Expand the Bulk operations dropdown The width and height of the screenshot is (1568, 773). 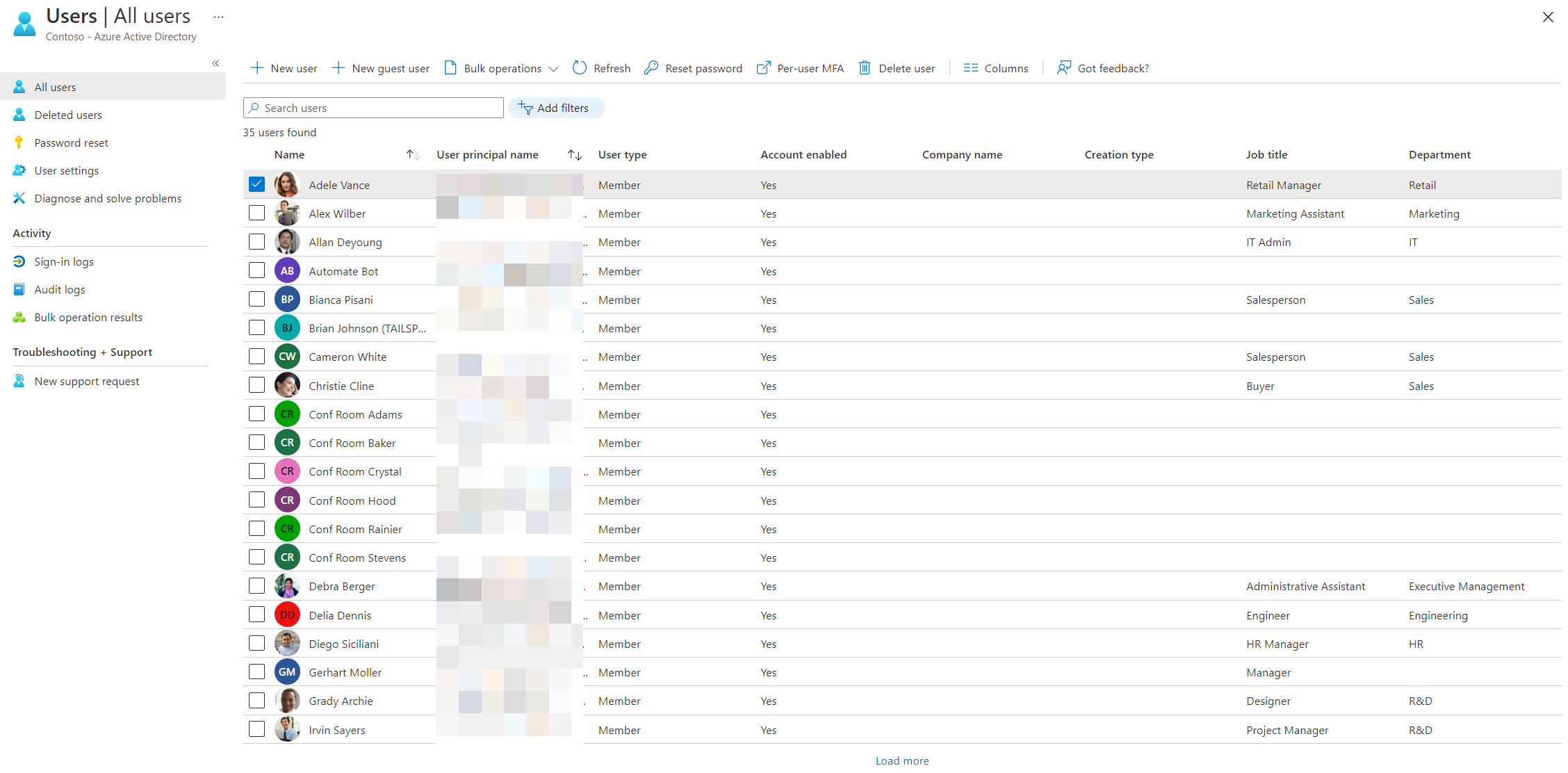[x=554, y=68]
